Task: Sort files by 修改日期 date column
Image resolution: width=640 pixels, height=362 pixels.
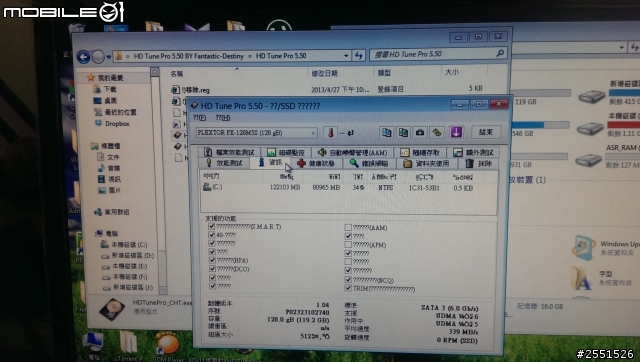Action: [x=324, y=73]
